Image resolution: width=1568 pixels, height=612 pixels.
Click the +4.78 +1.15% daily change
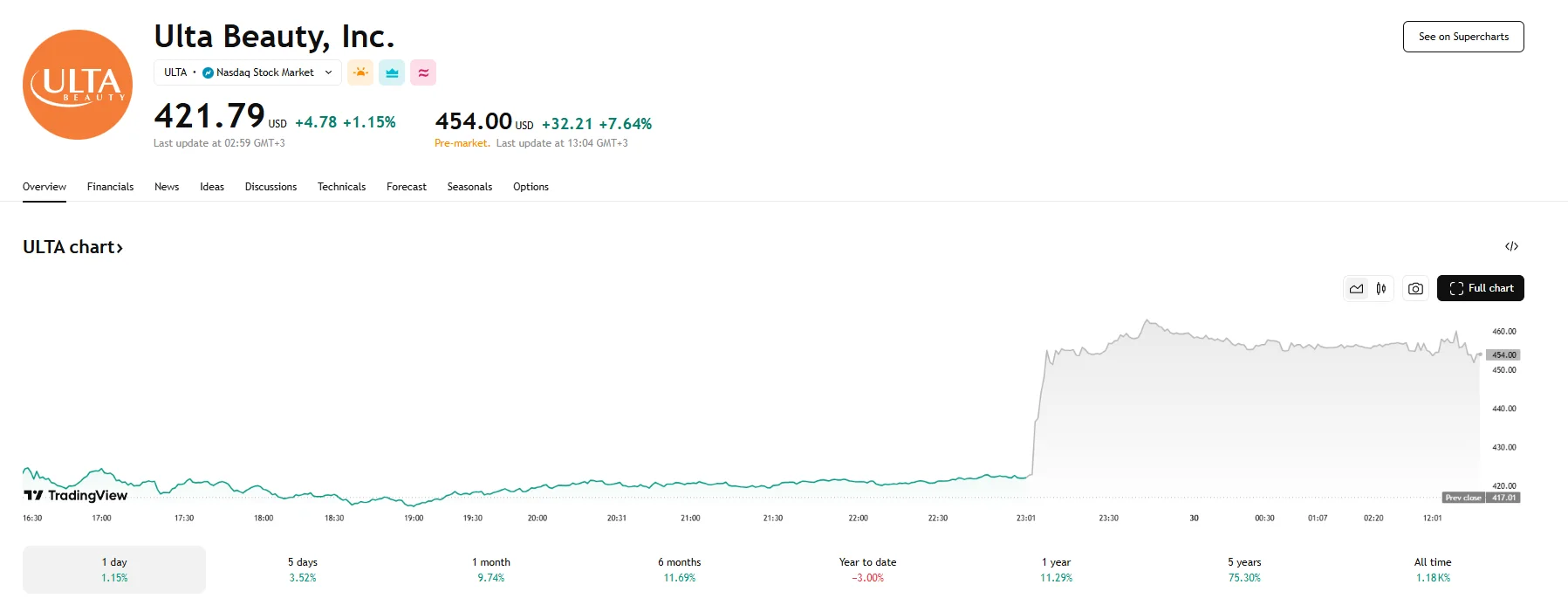coord(346,122)
